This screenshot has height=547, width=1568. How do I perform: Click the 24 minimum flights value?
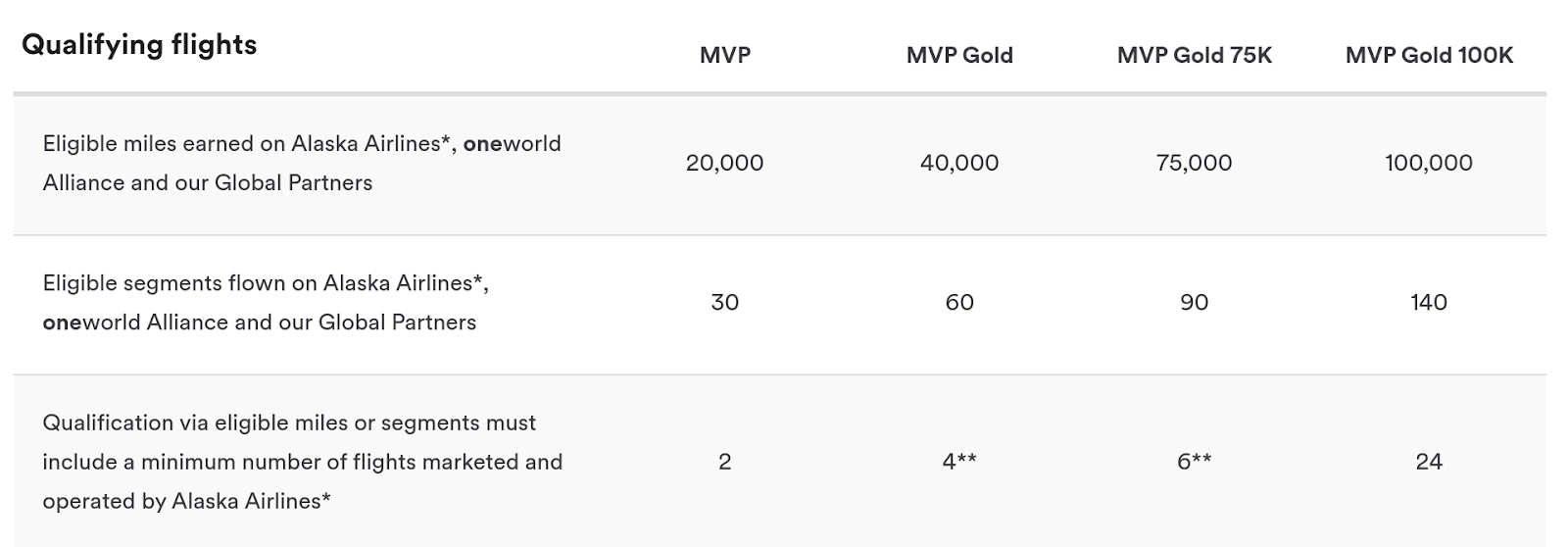1429,462
